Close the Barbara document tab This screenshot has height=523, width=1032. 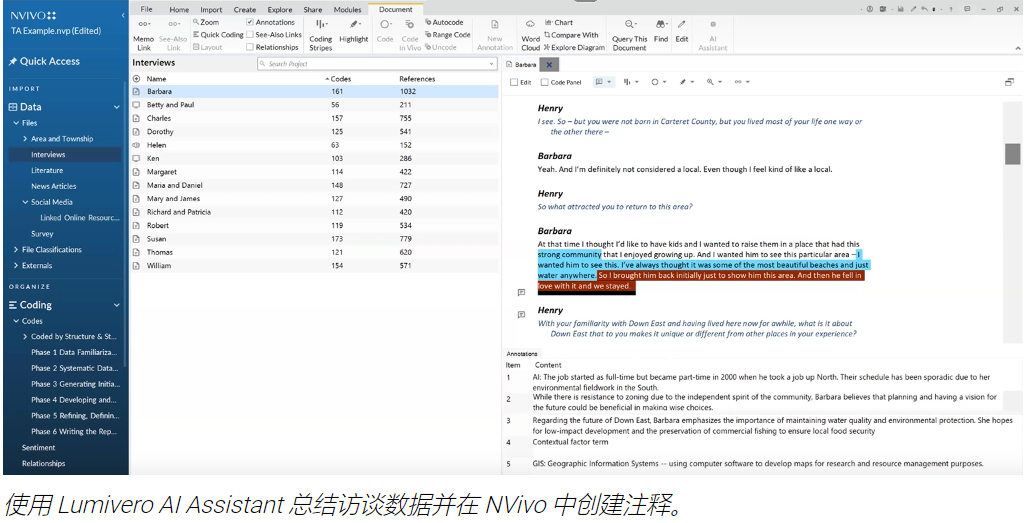coord(549,64)
